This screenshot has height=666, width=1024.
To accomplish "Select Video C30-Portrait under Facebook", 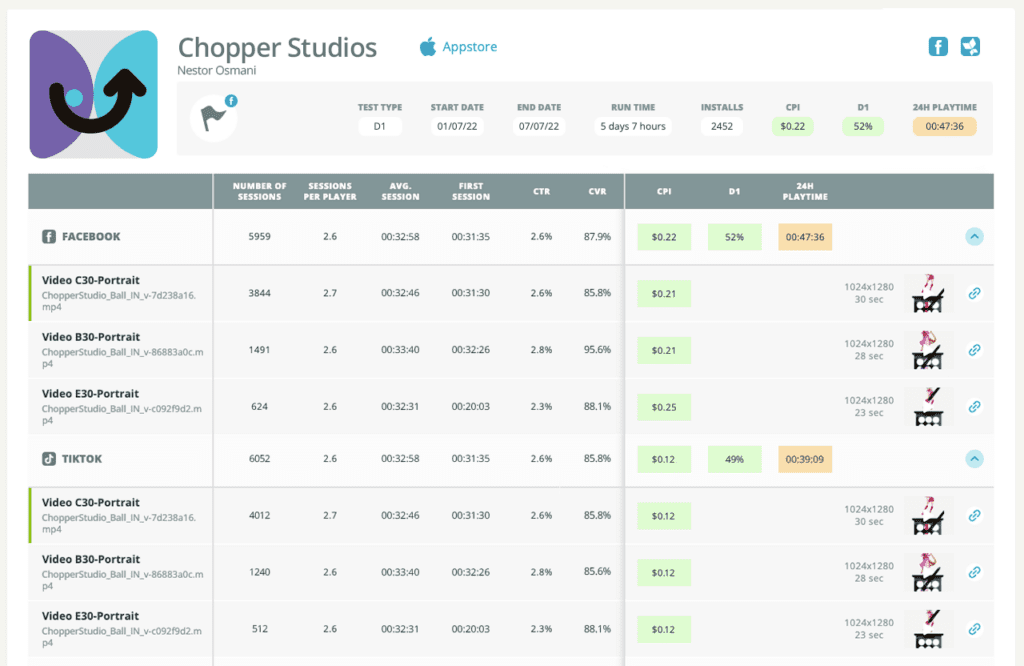I will (91, 280).
